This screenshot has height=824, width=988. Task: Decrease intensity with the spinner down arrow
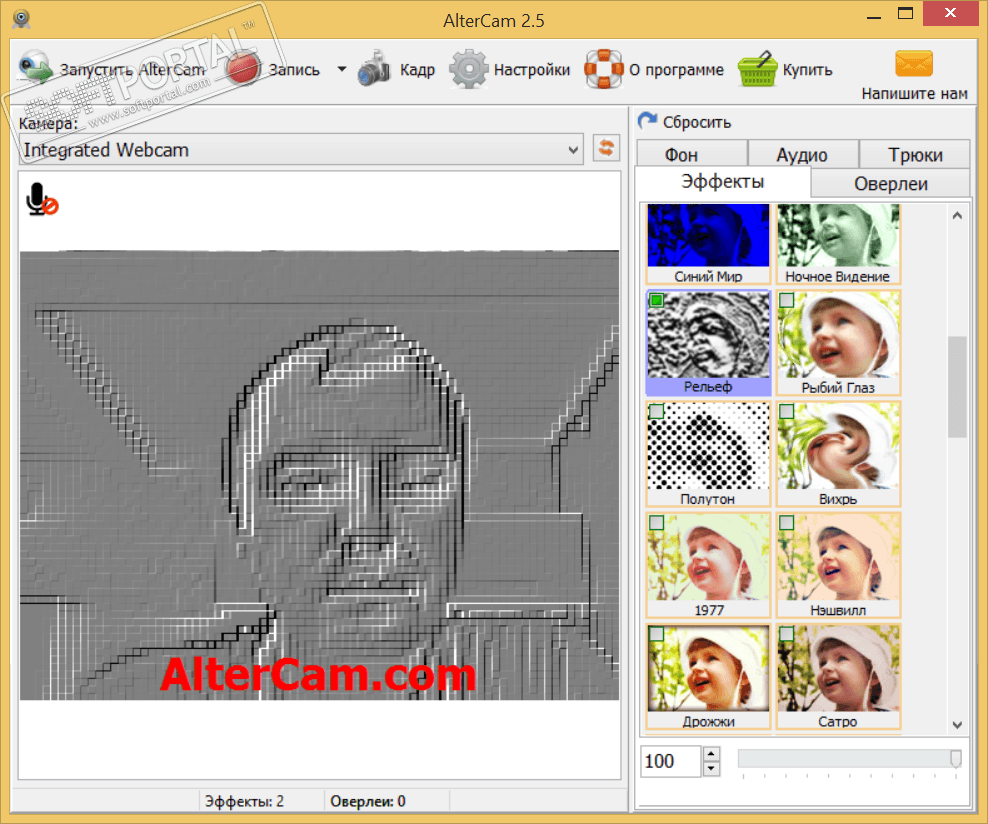[711, 769]
